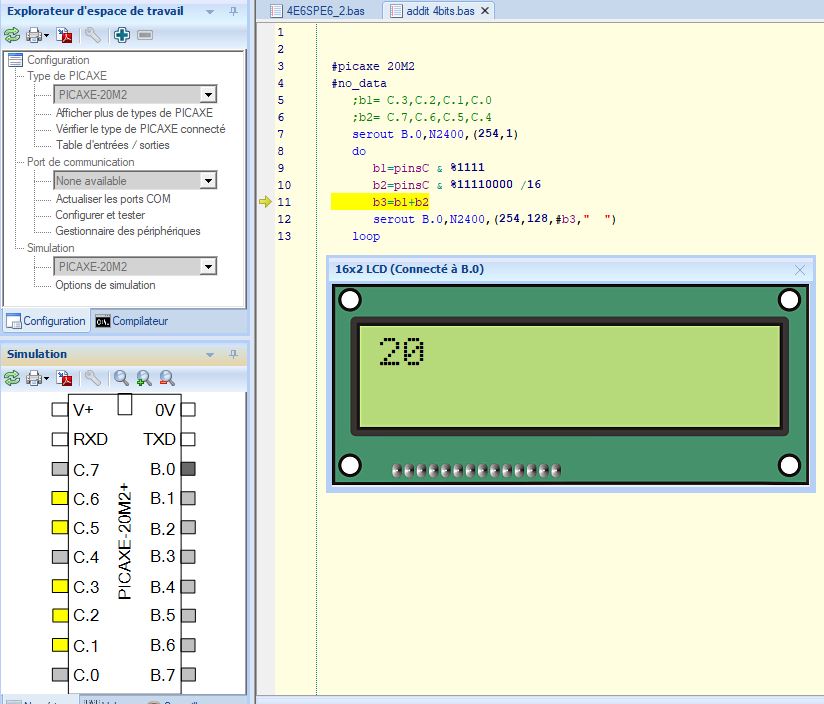Click 'Actualiser les ports COM' link
The height and width of the screenshot is (704, 824).
[x=112, y=199]
